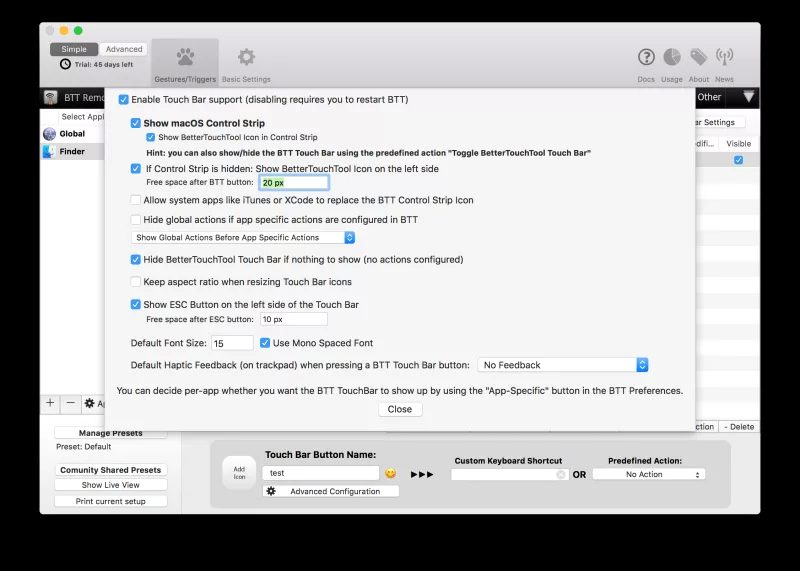
Task: Select the BTT Remote tab
Action: (84, 97)
